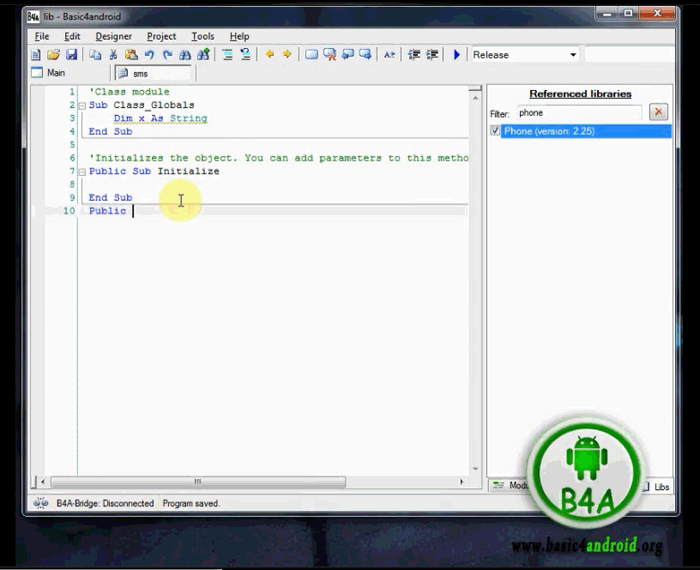The height and width of the screenshot is (570, 700).
Task: Open the Designer menu
Action: click(x=113, y=36)
